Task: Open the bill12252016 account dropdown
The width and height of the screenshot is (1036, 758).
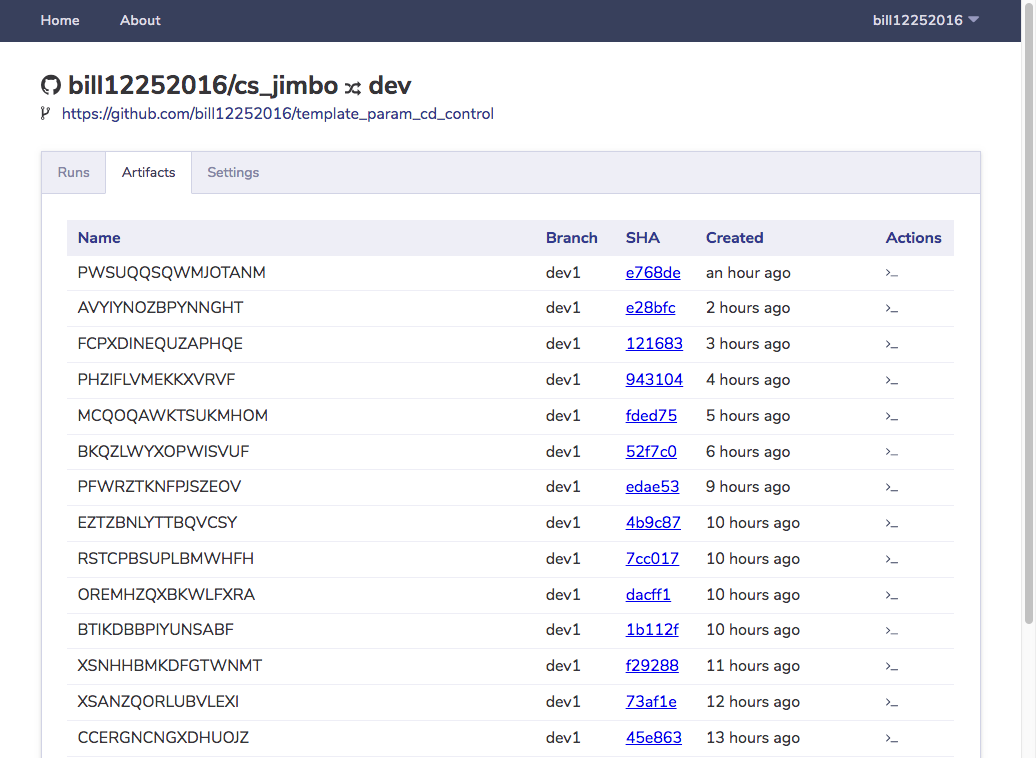Action: (x=926, y=20)
